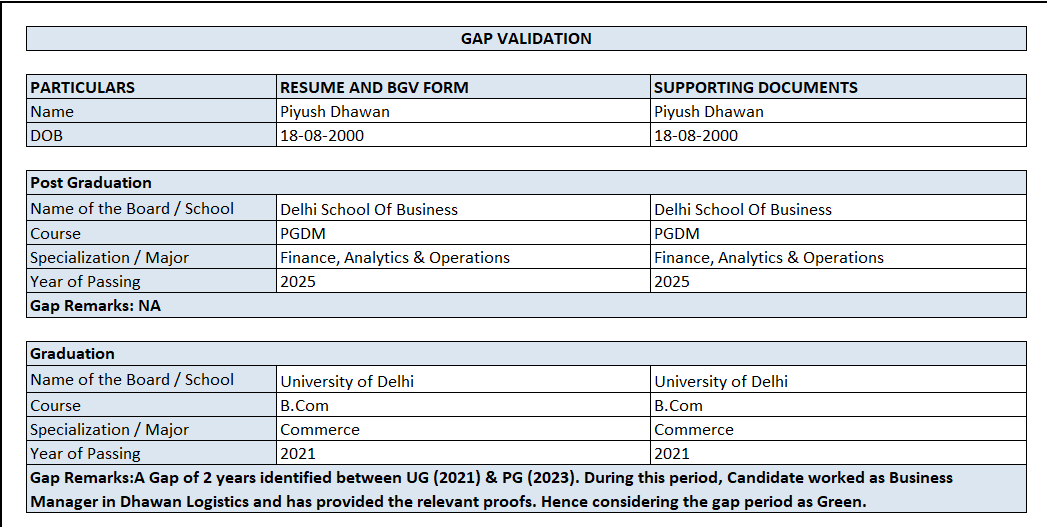Viewport: 1047px width, 527px height.
Task: Click B.Com in the resume column
Action: (x=463, y=406)
